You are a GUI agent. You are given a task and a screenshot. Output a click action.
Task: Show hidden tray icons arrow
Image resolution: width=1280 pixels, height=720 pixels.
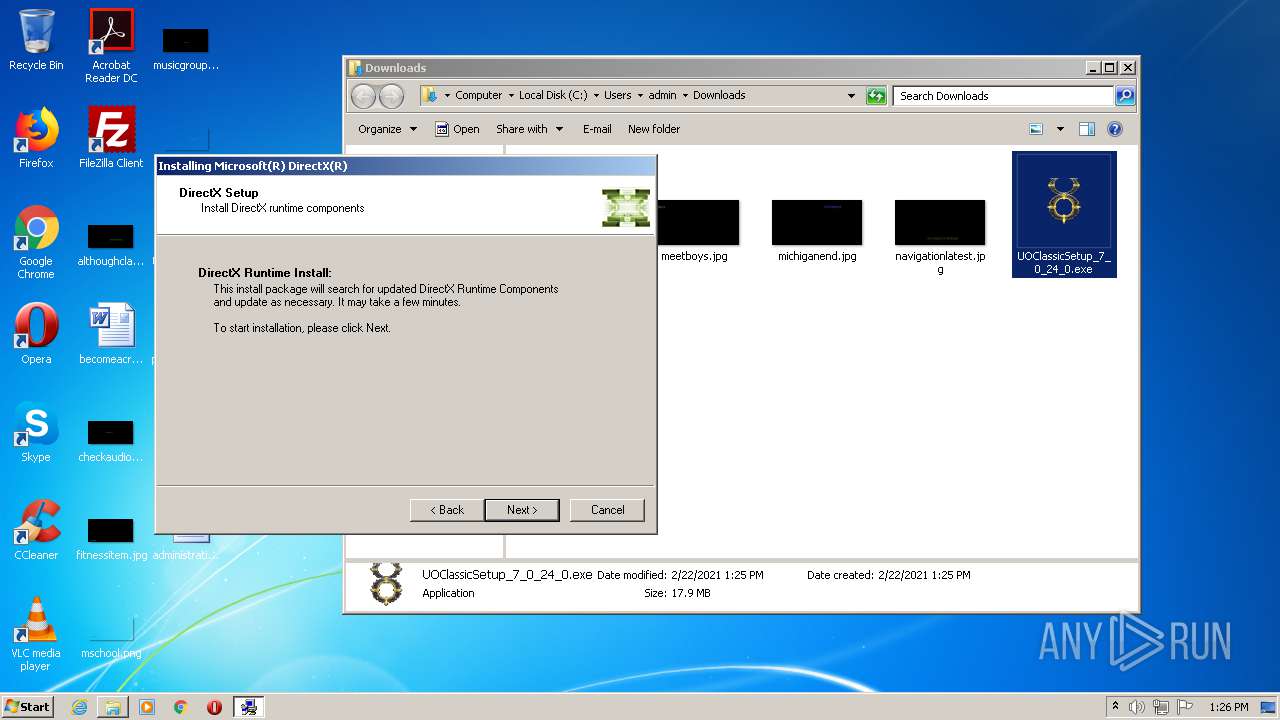1115,707
